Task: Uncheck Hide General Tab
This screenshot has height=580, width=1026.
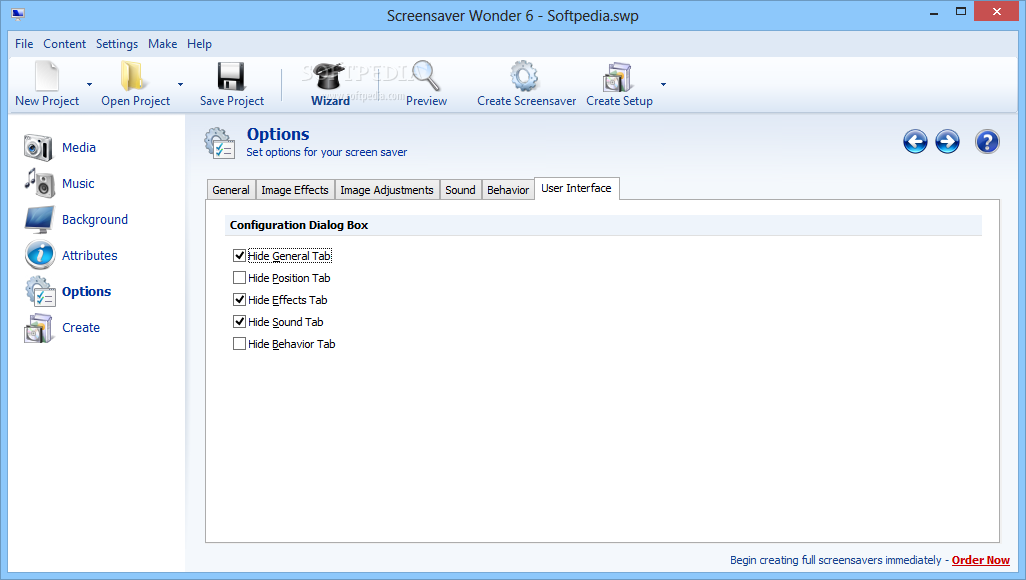Action: click(x=239, y=255)
